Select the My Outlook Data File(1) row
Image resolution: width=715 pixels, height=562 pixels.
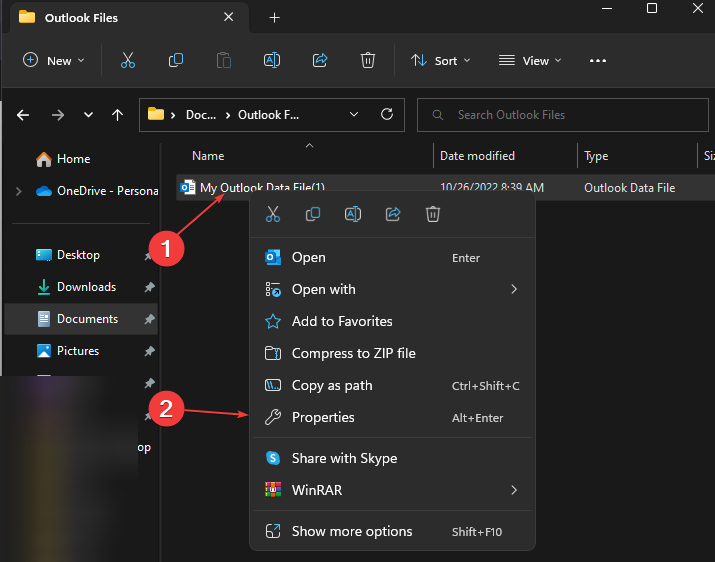click(446, 187)
